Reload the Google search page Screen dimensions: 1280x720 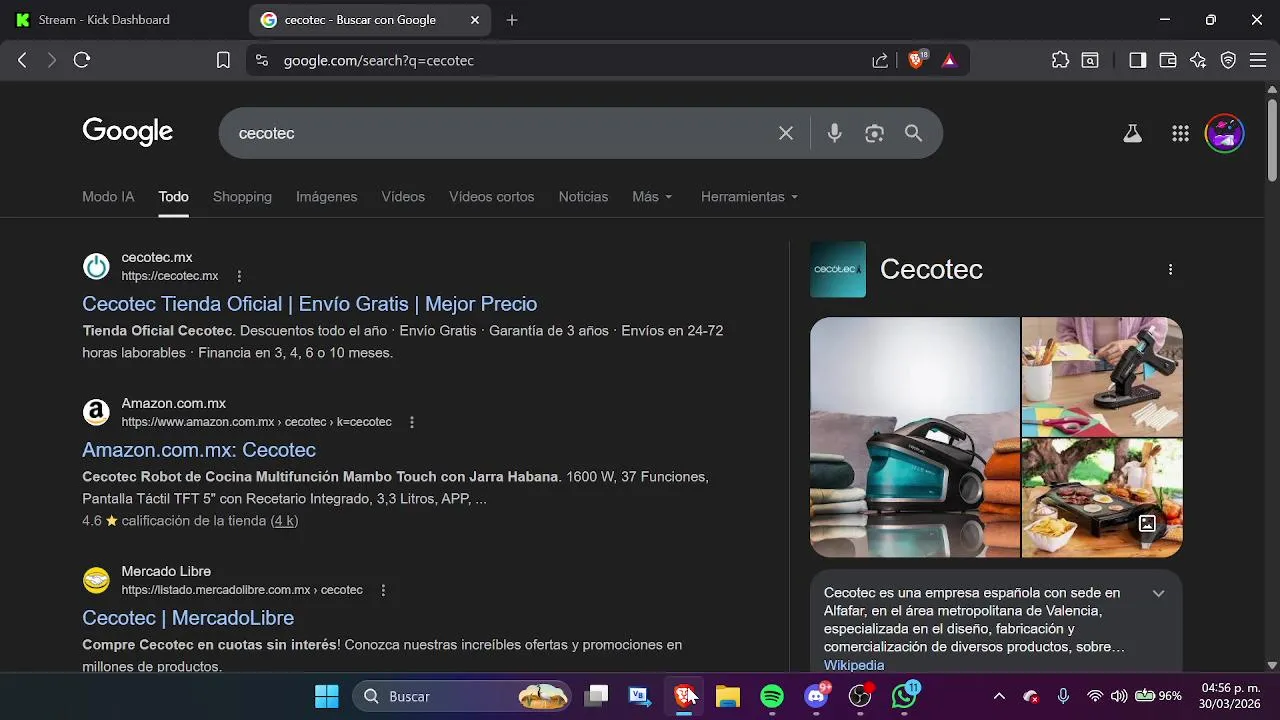(82, 60)
